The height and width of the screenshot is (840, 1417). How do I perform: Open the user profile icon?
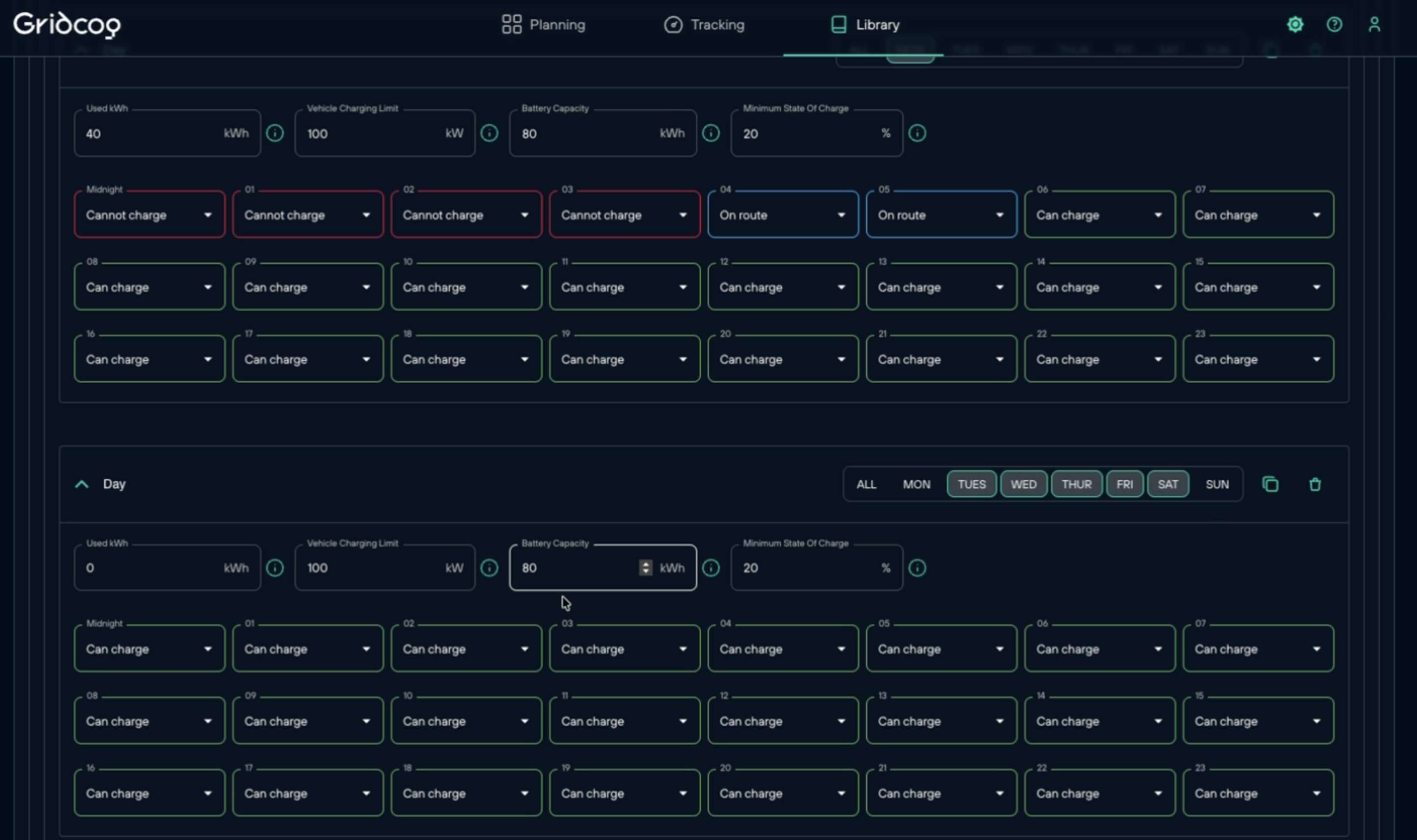coord(1374,25)
